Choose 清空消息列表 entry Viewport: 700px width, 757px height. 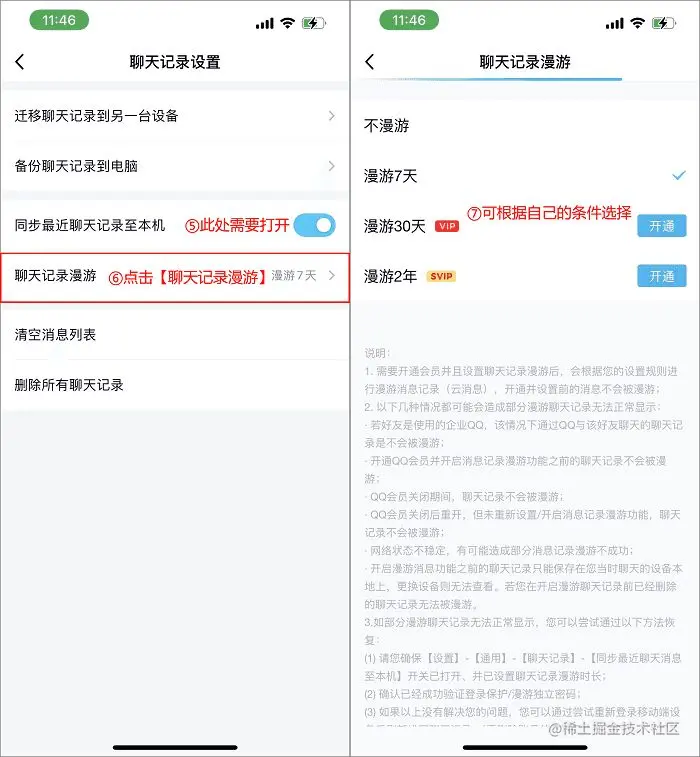[x=175, y=335]
